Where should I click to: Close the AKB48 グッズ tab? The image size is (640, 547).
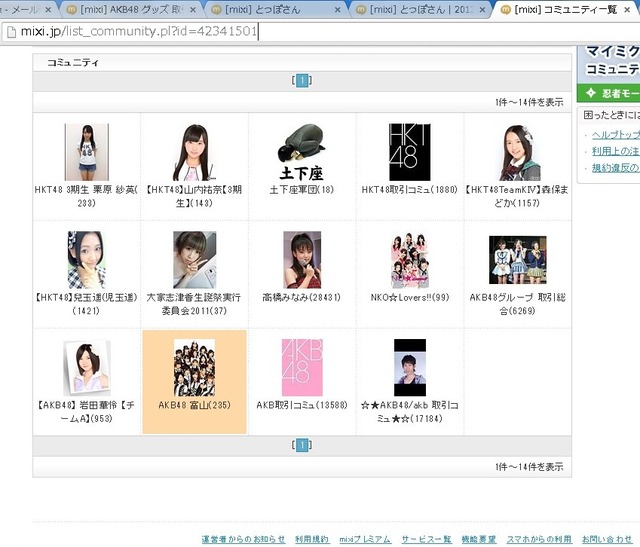pos(193,10)
